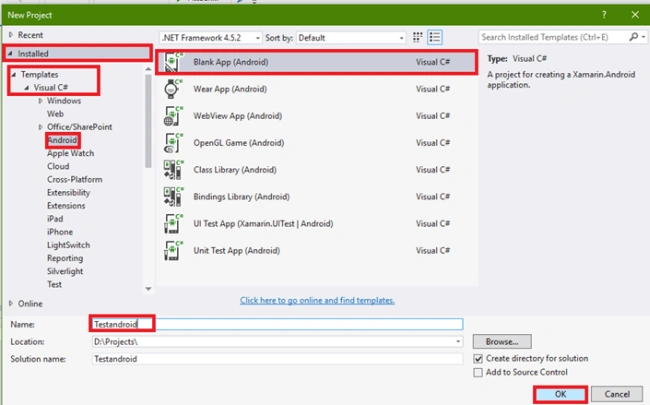Select the Cross-Platform category
The width and height of the screenshot is (650, 405).
(x=75, y=179)
